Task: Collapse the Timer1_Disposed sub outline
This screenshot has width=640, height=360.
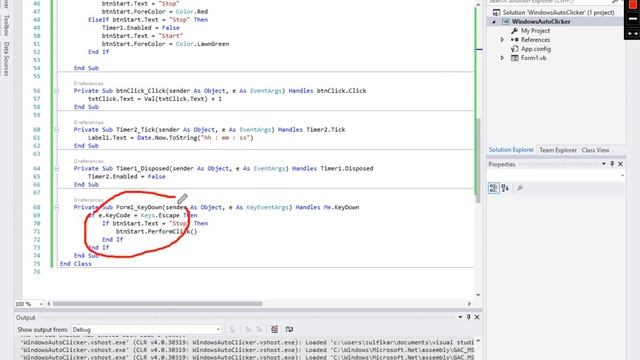Action: pyautogui.click(x=57, y=168)
